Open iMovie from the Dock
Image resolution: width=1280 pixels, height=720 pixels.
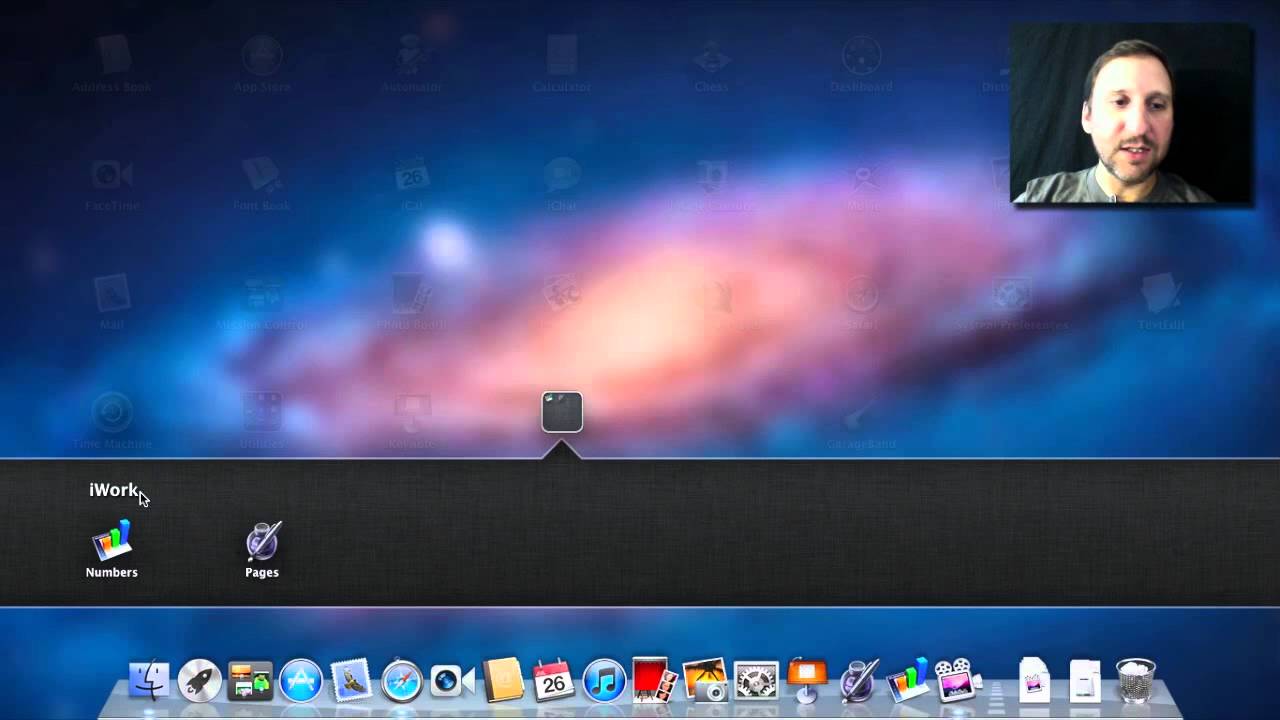(x=958, y=680)
